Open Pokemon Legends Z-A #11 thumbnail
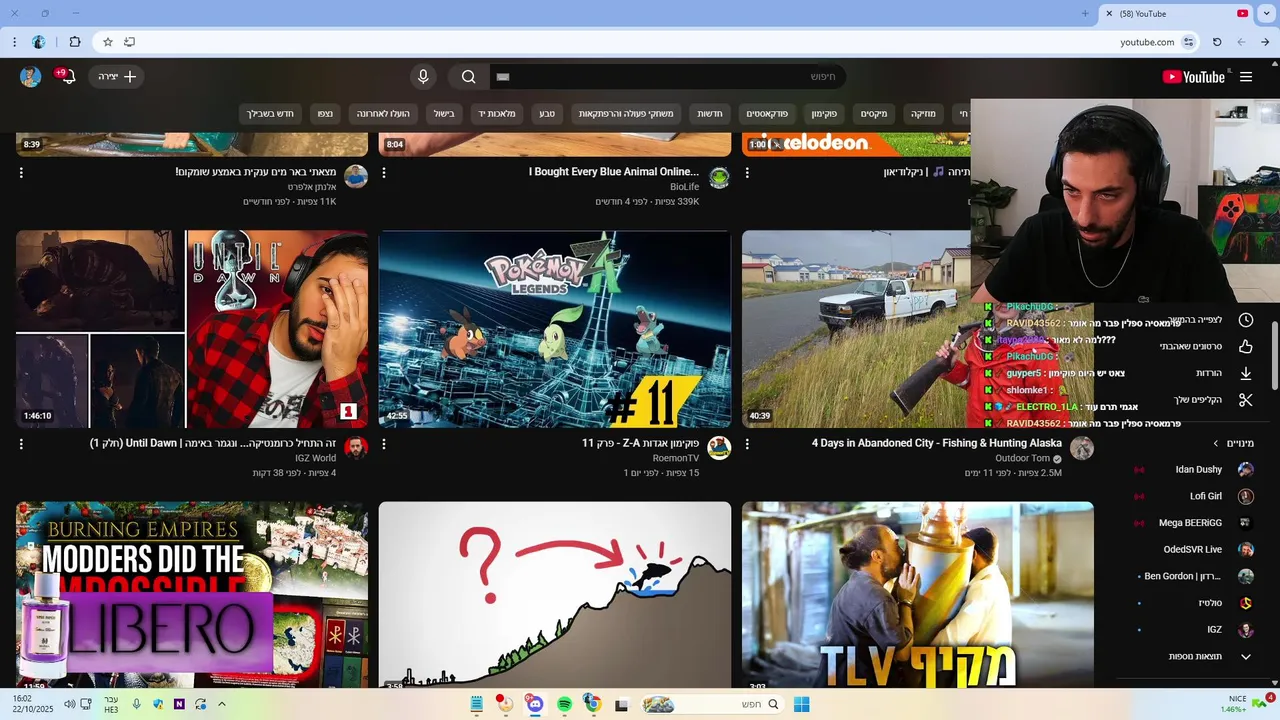The image size is (1280, 720). pyautogui.click(x=555, y=329)
